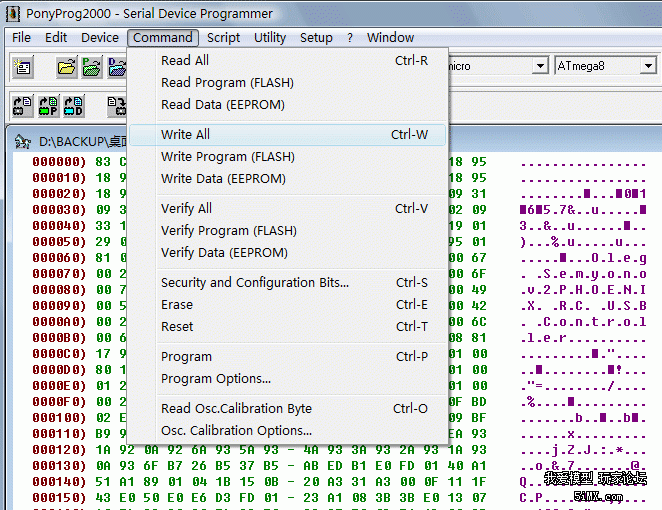This screenshot has height=510, width=662.
Task: Open the Window menu
Action: point(390,38)
